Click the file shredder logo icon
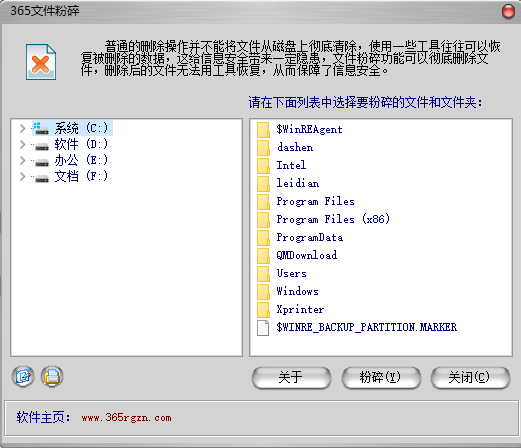521x448 pixels. pyautogui.click(x=41, y=62)
